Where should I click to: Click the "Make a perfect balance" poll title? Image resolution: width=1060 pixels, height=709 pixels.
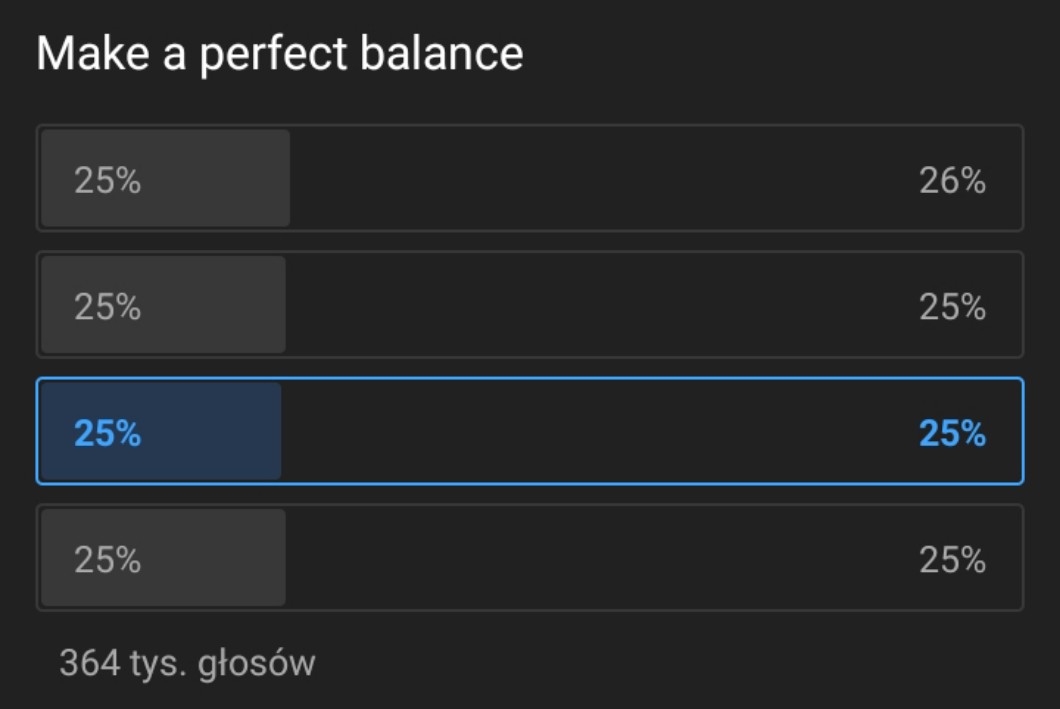point(280,53)
